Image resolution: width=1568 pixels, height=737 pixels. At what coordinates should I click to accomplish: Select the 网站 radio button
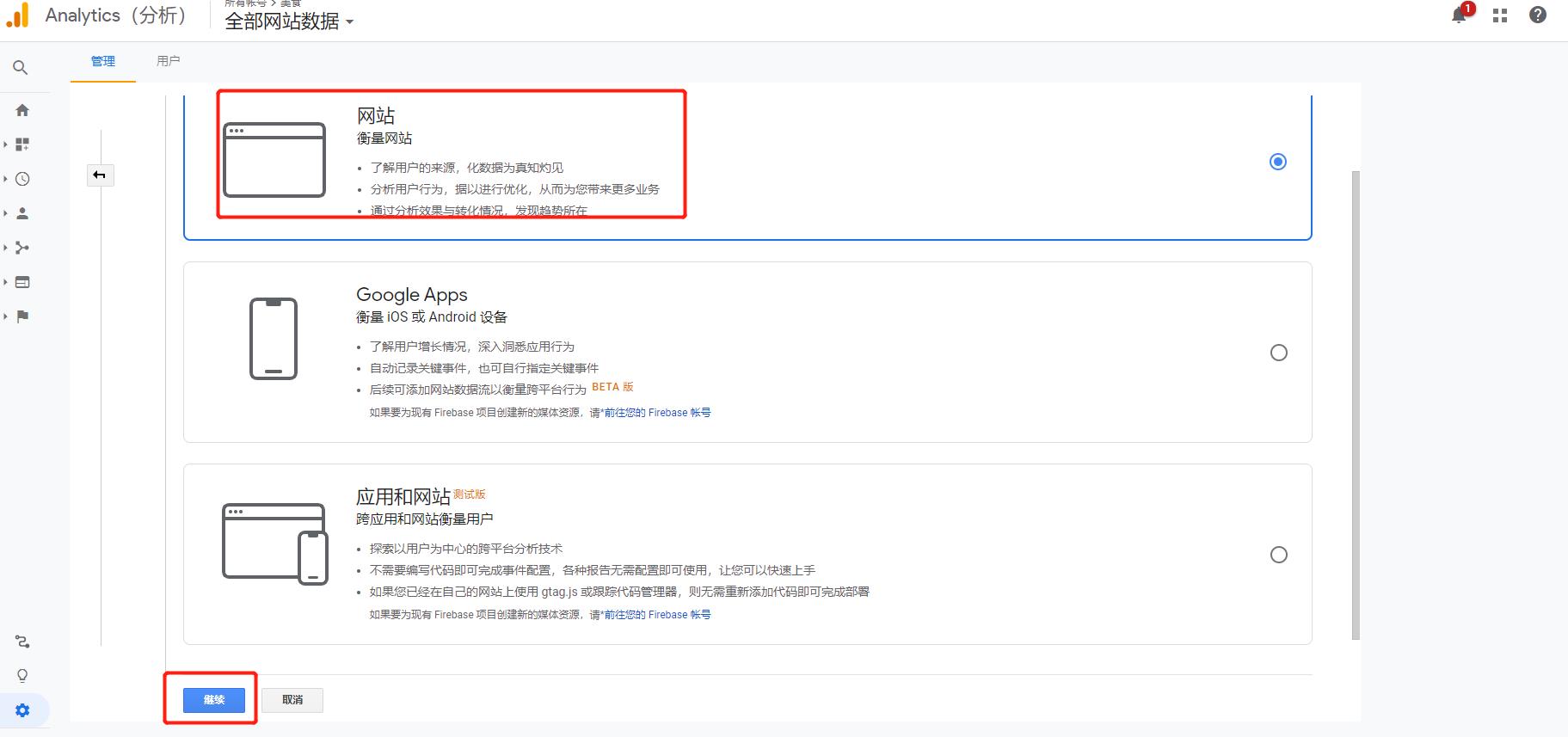click(1278, 162)
